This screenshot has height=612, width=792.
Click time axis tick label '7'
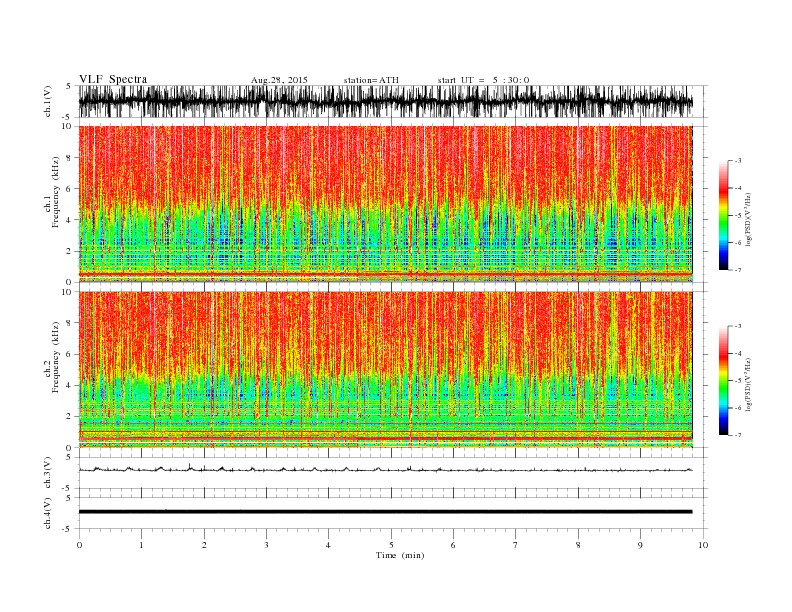tap(516, 545)
